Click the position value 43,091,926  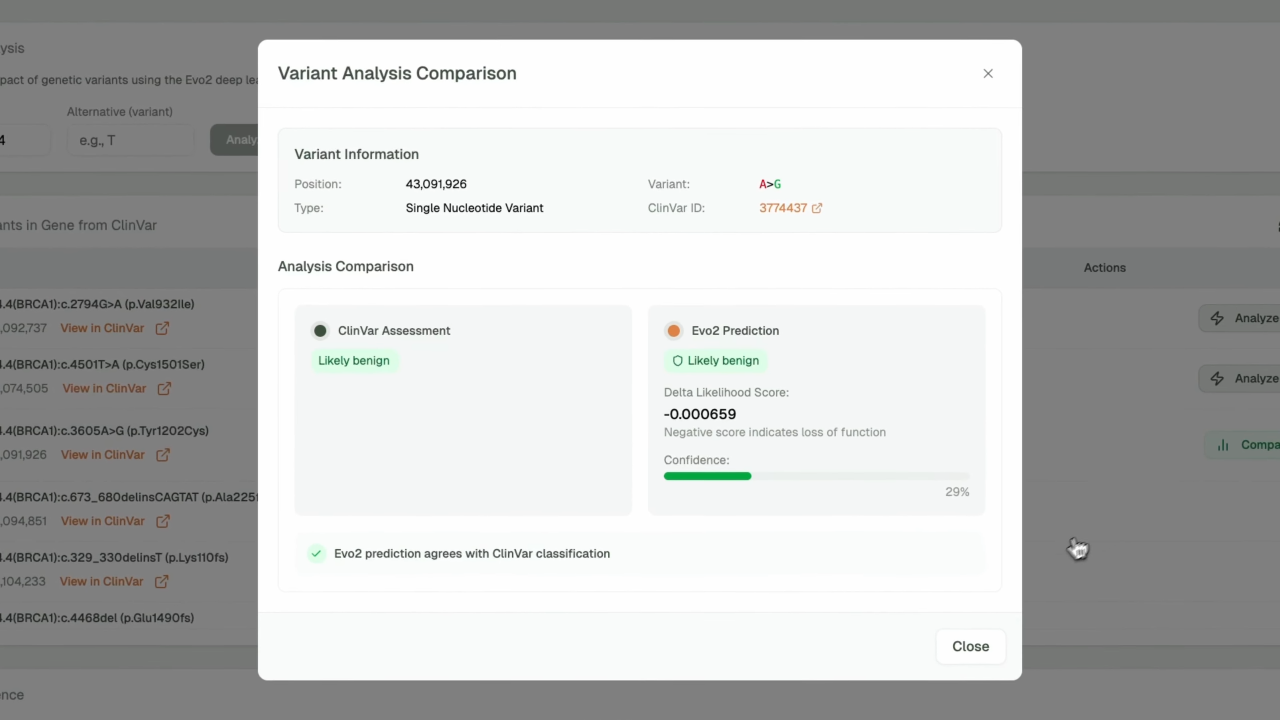pyautogui.click(x=436, y=184)
